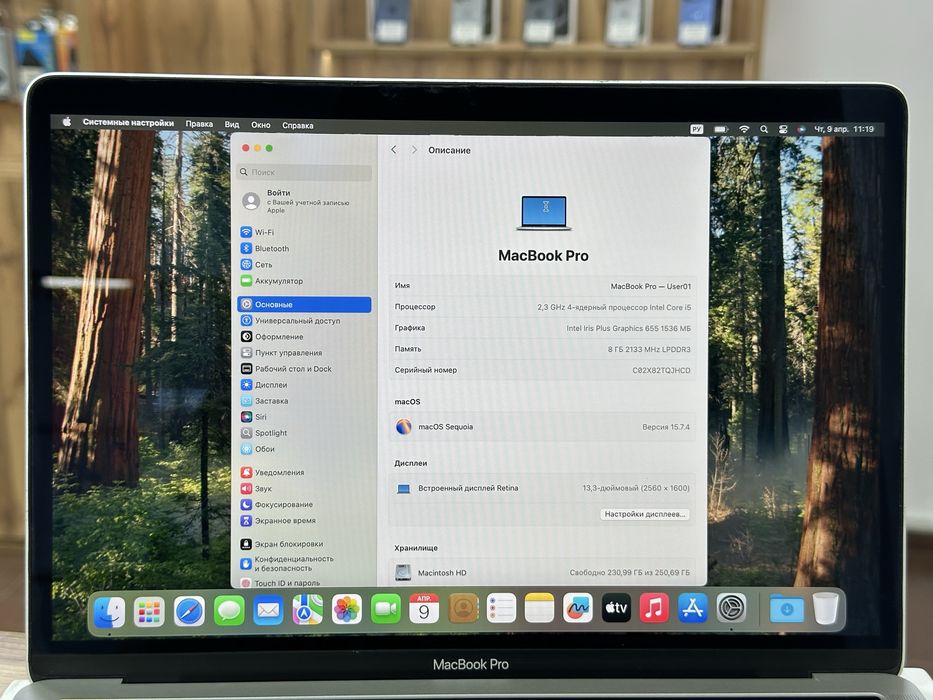Open Оформление appearance settings
933x700 pixels.
pyautogui.click(x=304, y=336)
